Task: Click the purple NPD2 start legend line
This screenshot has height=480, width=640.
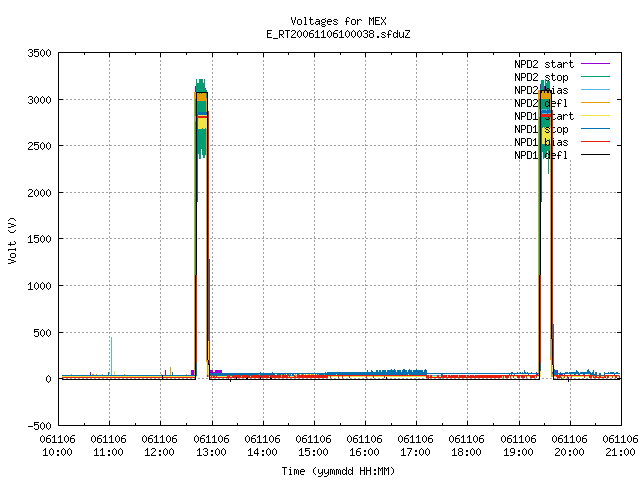Action: coord(596,64)
